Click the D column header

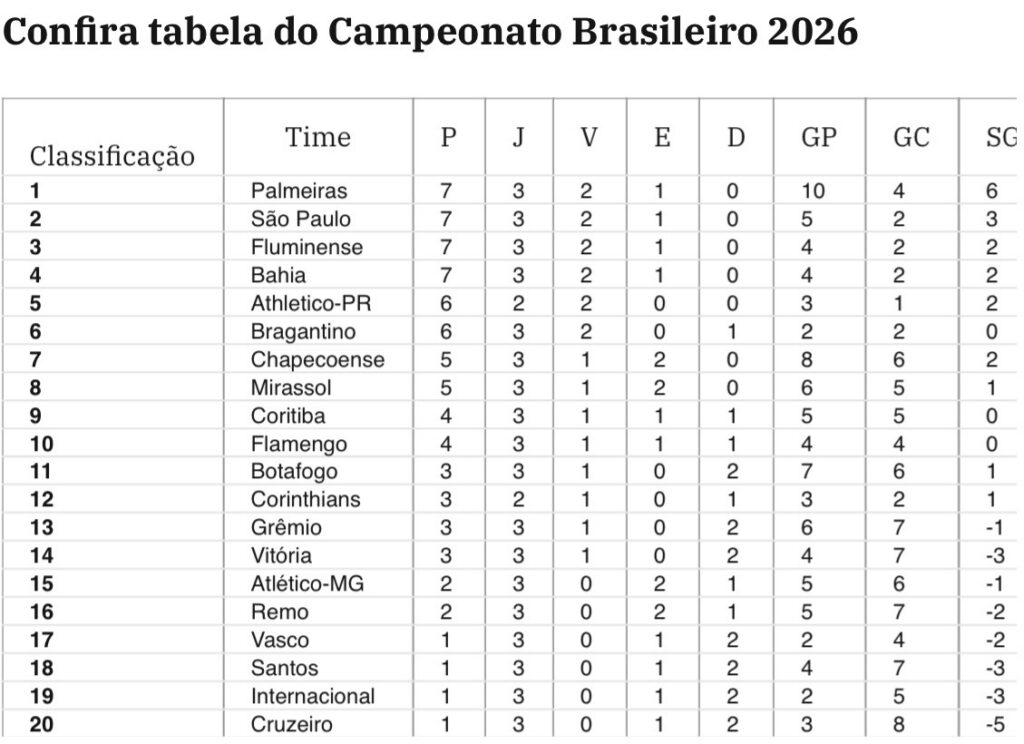tap(736, 137)
